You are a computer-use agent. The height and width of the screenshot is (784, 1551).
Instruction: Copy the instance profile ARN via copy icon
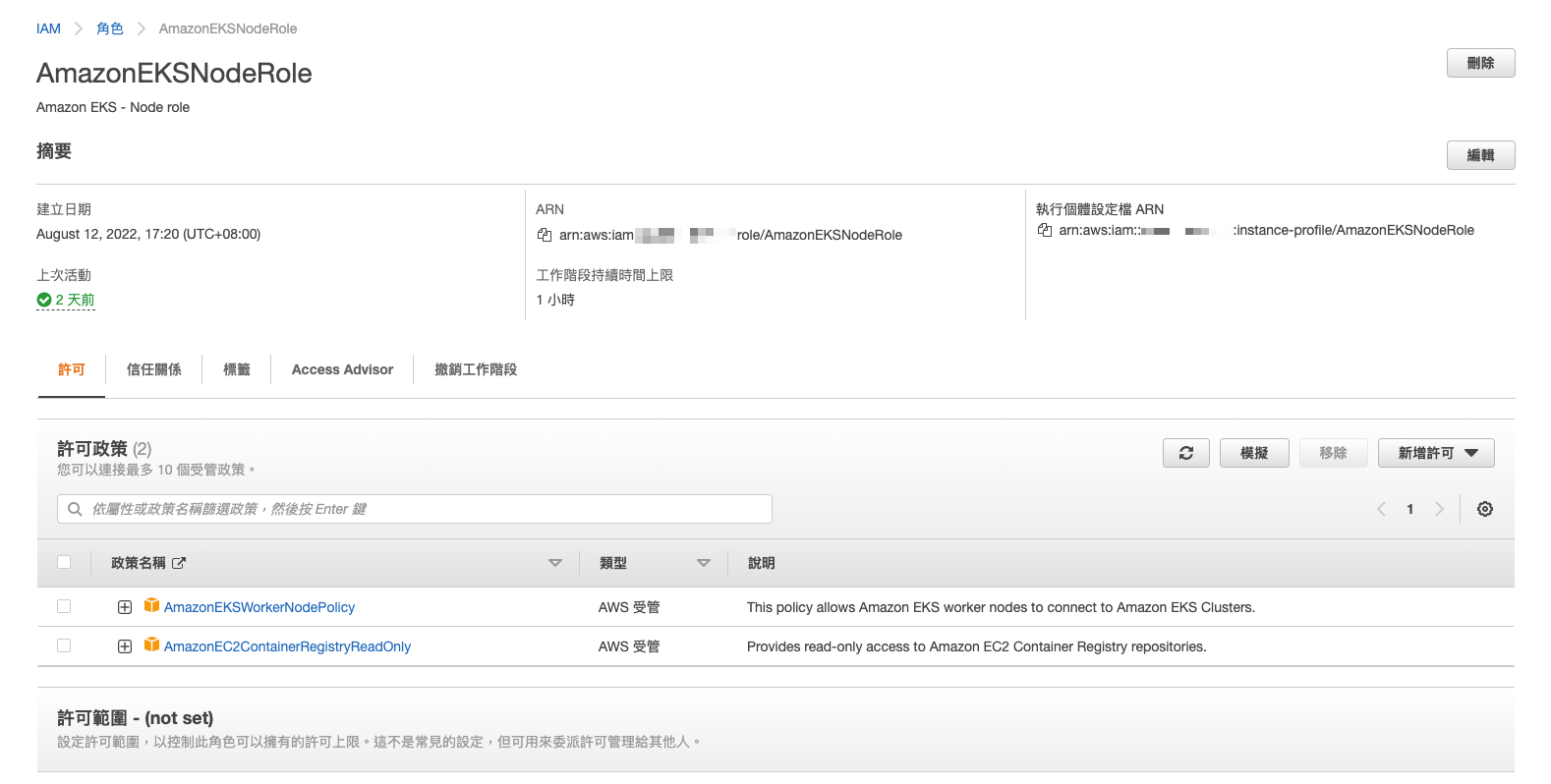[x=1045, y=230]
